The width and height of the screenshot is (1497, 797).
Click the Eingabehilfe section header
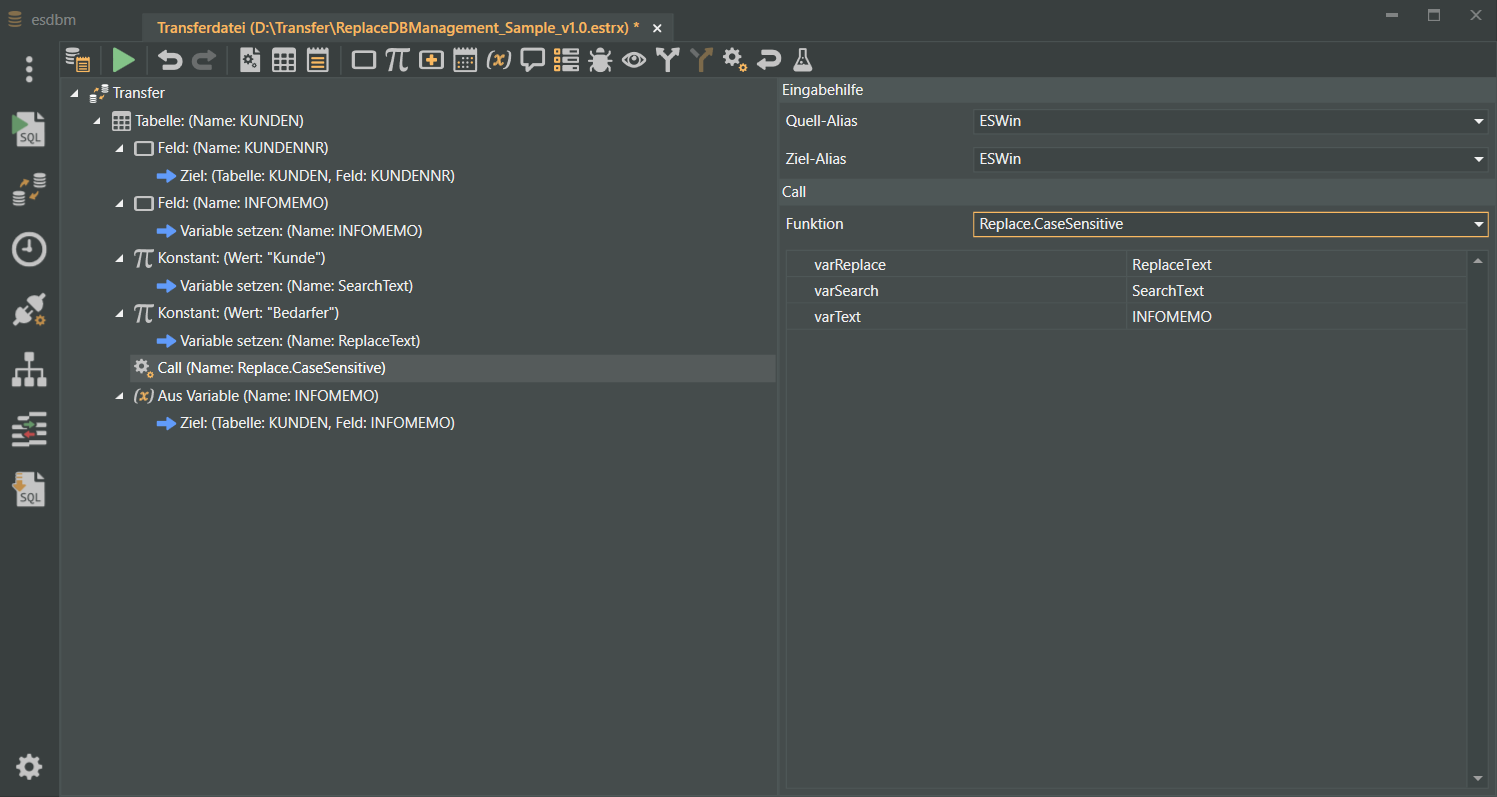click(1137, 90)
